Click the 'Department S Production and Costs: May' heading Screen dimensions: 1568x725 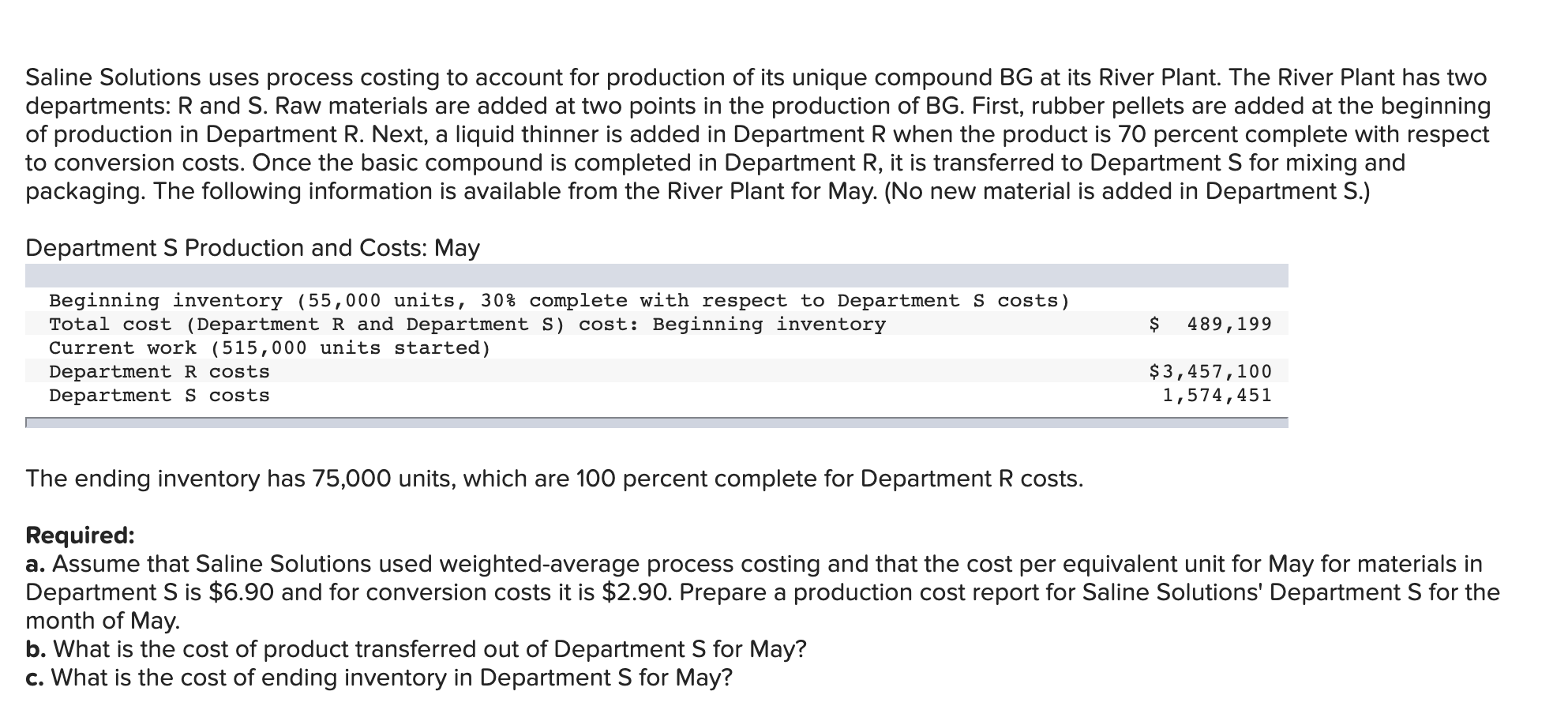click(x=253, y=248)
